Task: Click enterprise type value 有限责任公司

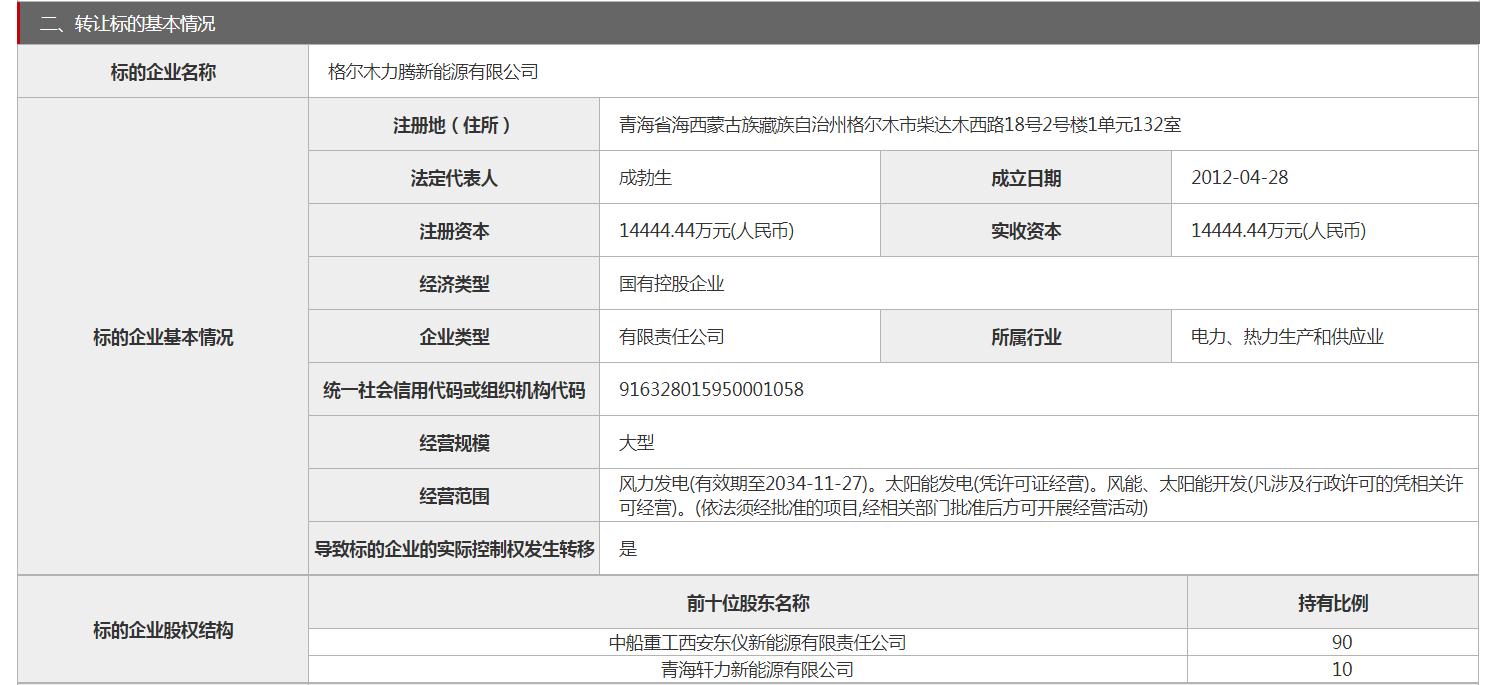Action: point(671,337)
